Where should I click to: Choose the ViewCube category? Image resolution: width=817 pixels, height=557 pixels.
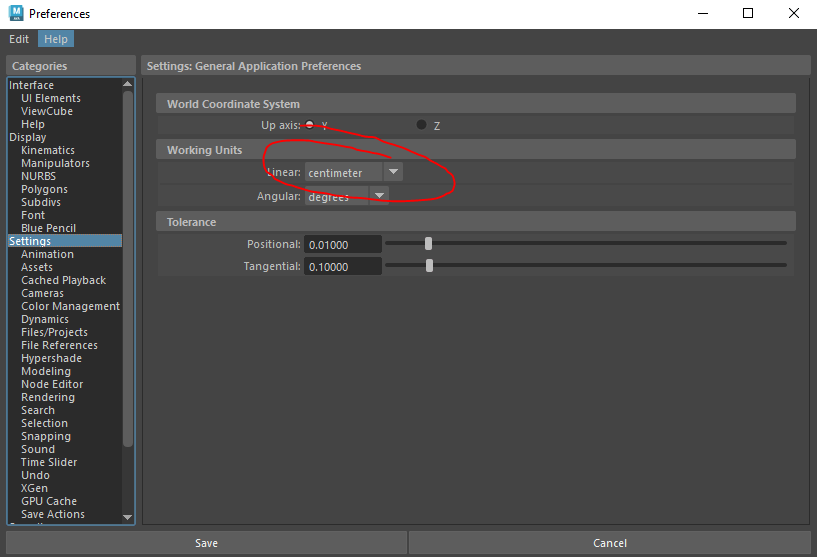tap(47, 111)
